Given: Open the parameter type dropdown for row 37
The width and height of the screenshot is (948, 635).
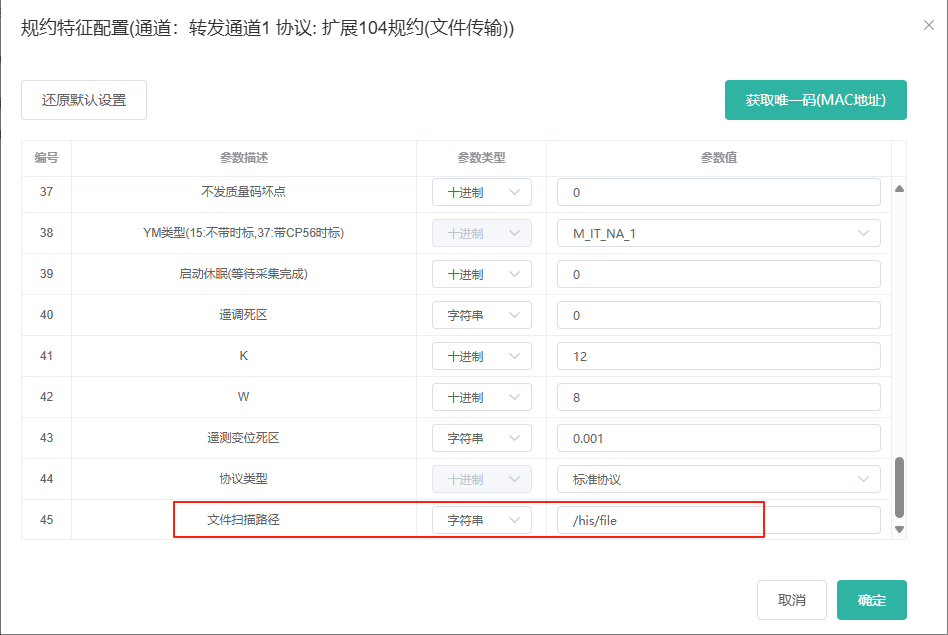Looking at the screenshot, I should 482,192.
